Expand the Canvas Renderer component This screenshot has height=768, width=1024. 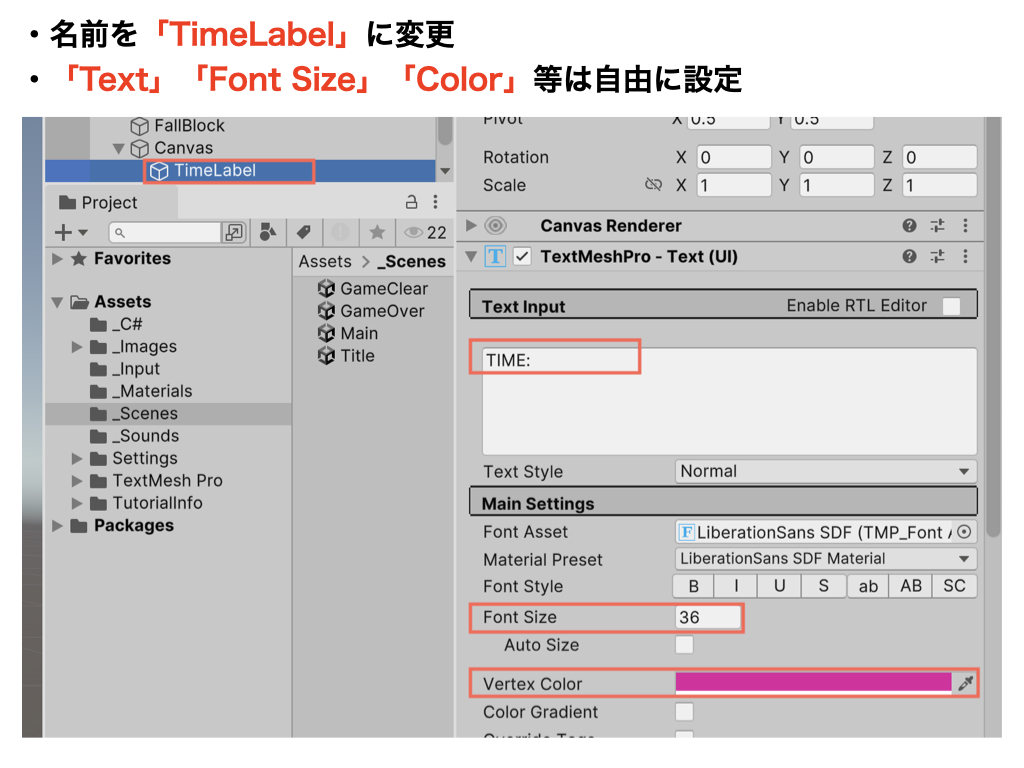pyautogui.click(x=472, y=226)
